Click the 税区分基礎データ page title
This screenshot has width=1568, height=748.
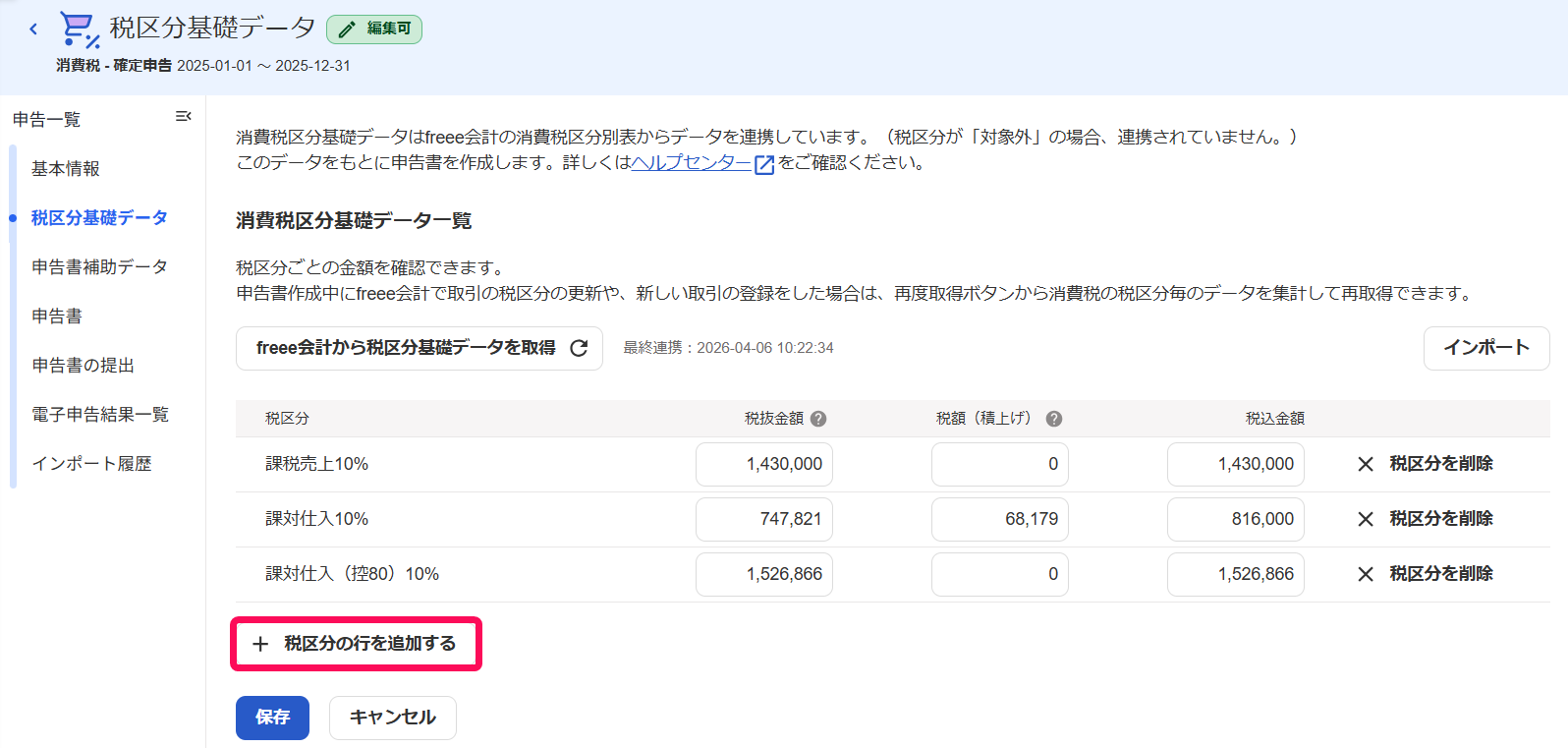click(212, 28)
